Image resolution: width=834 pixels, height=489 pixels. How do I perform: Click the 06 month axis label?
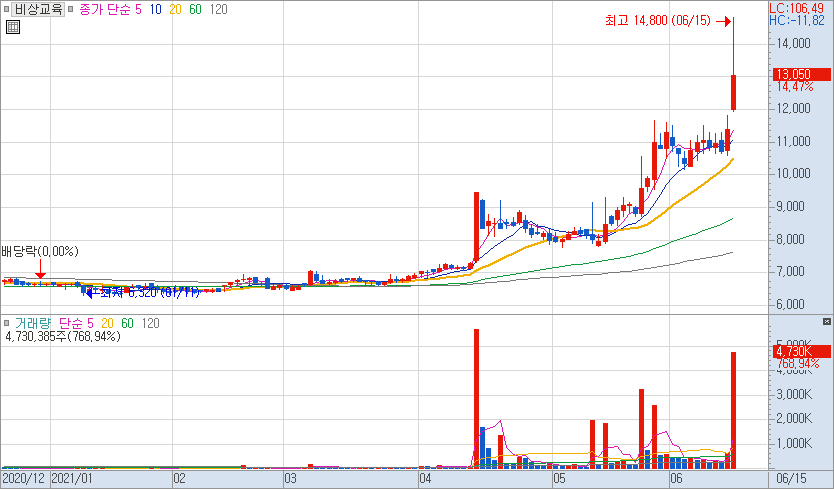pyautogui.click(x=676, y=478)
